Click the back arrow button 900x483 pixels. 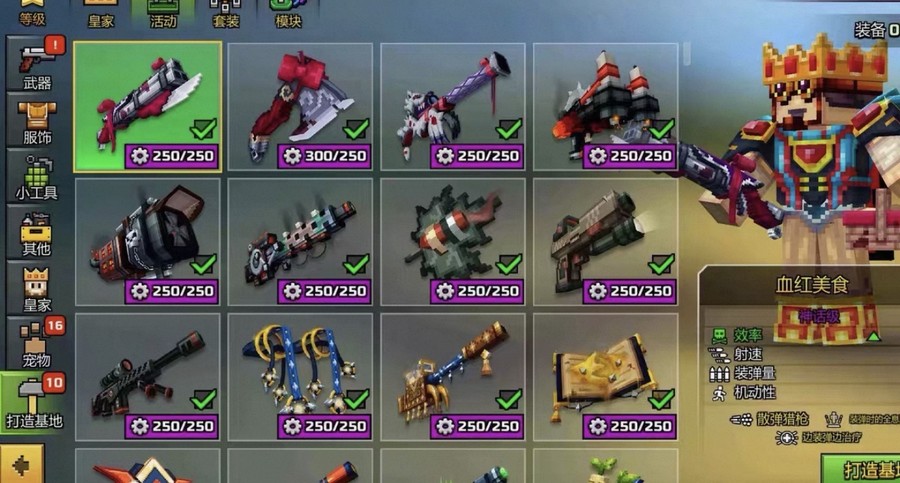22,464
